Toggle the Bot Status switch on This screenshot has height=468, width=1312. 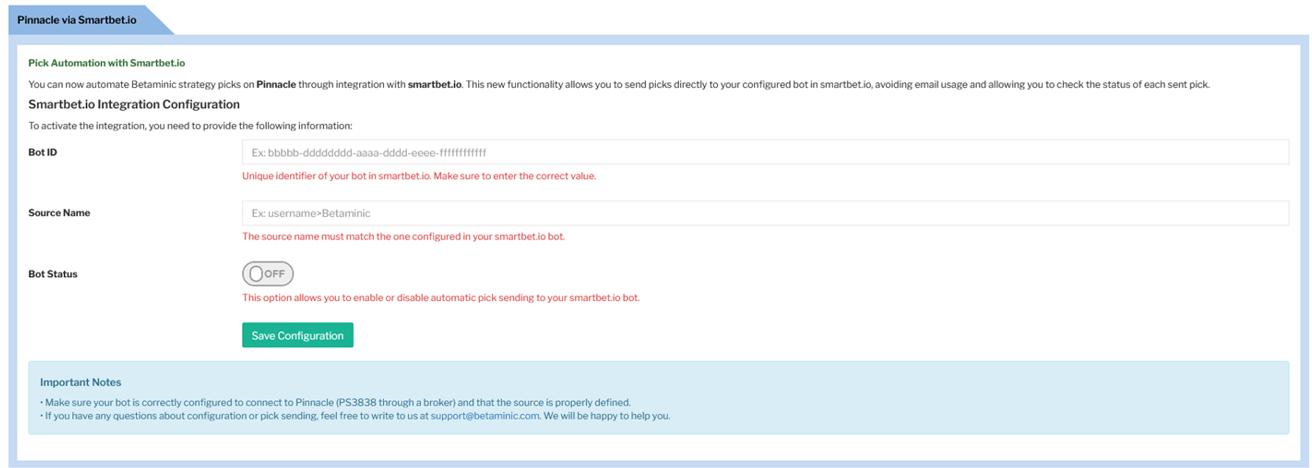pyautogui.click(x=268, y=273)
